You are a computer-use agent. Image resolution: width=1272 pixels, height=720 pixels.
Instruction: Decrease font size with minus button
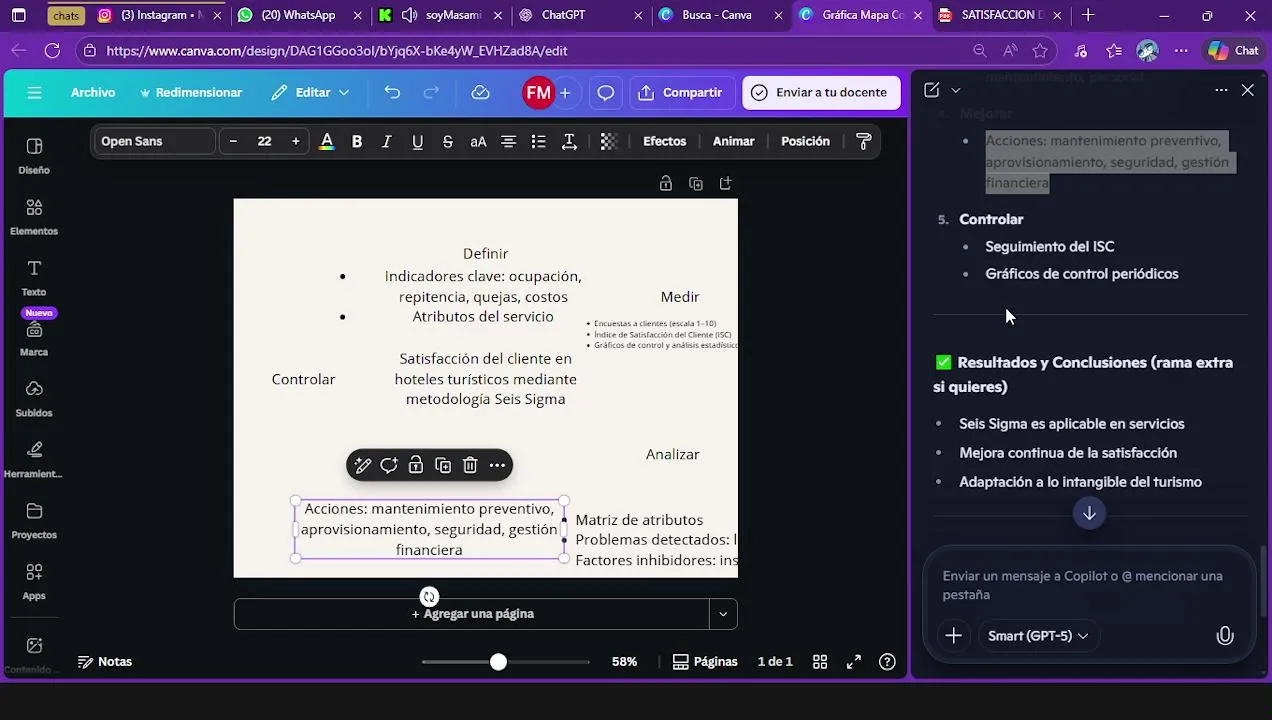(x=233, y=141)
